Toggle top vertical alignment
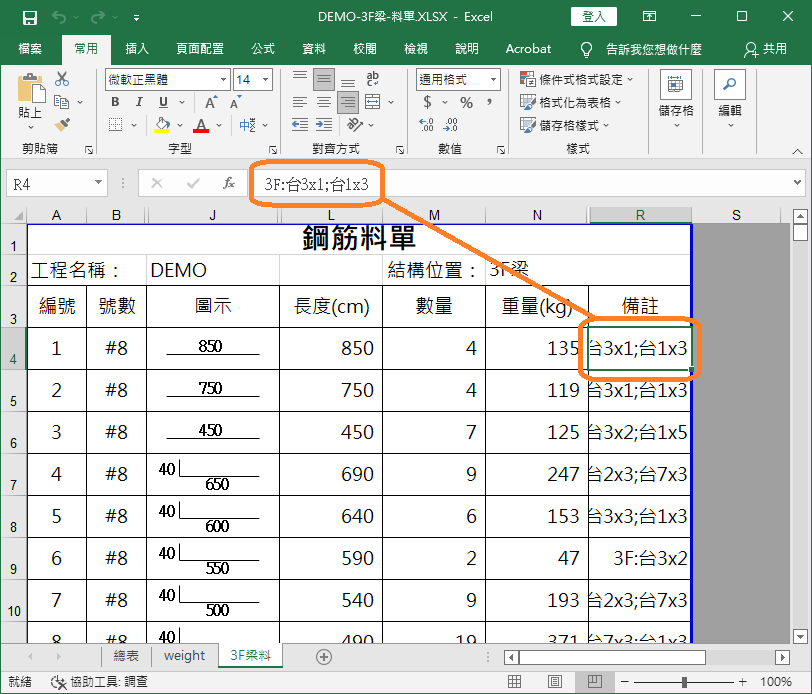The width and height of the screenshot is (812, 694). pyautogui.click(x=300, y=78)
